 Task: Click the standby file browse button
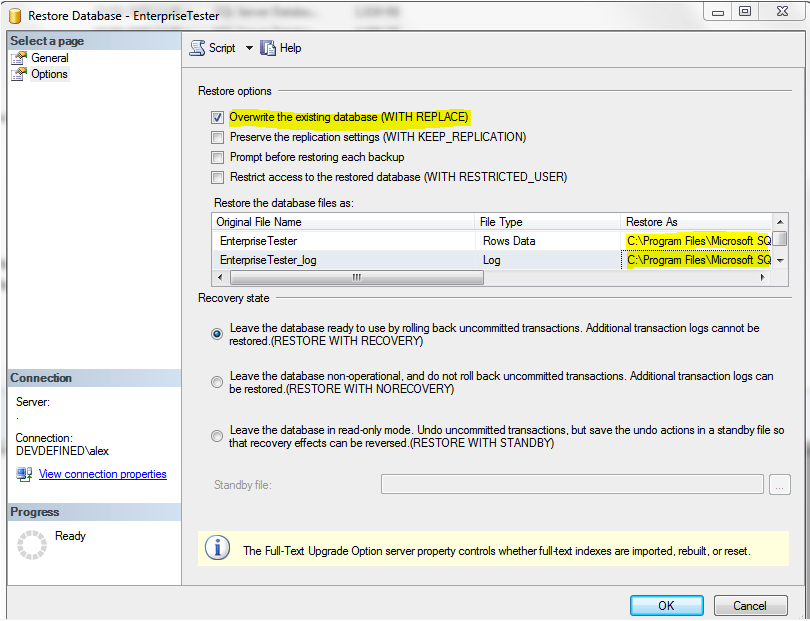pos(780,485)
